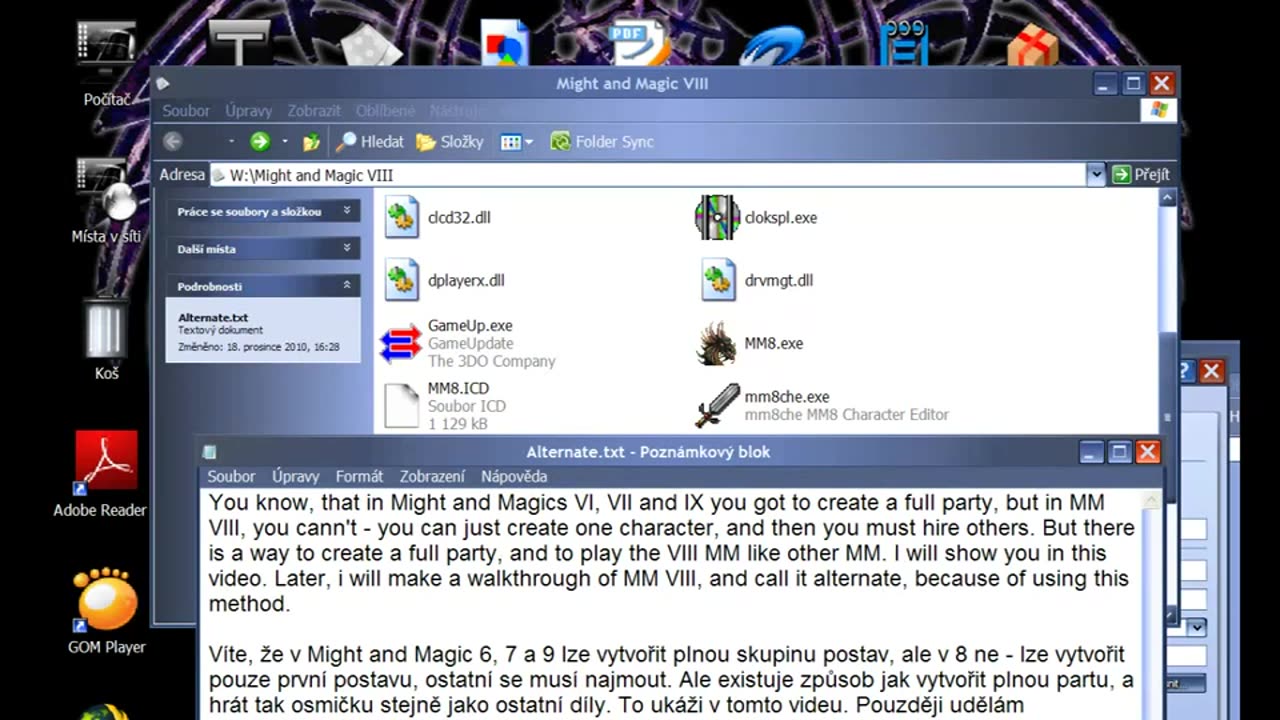Click Alternate.txt name in details panel
This screenshot has height=720, width=1280.
click(x=213, y=318)
